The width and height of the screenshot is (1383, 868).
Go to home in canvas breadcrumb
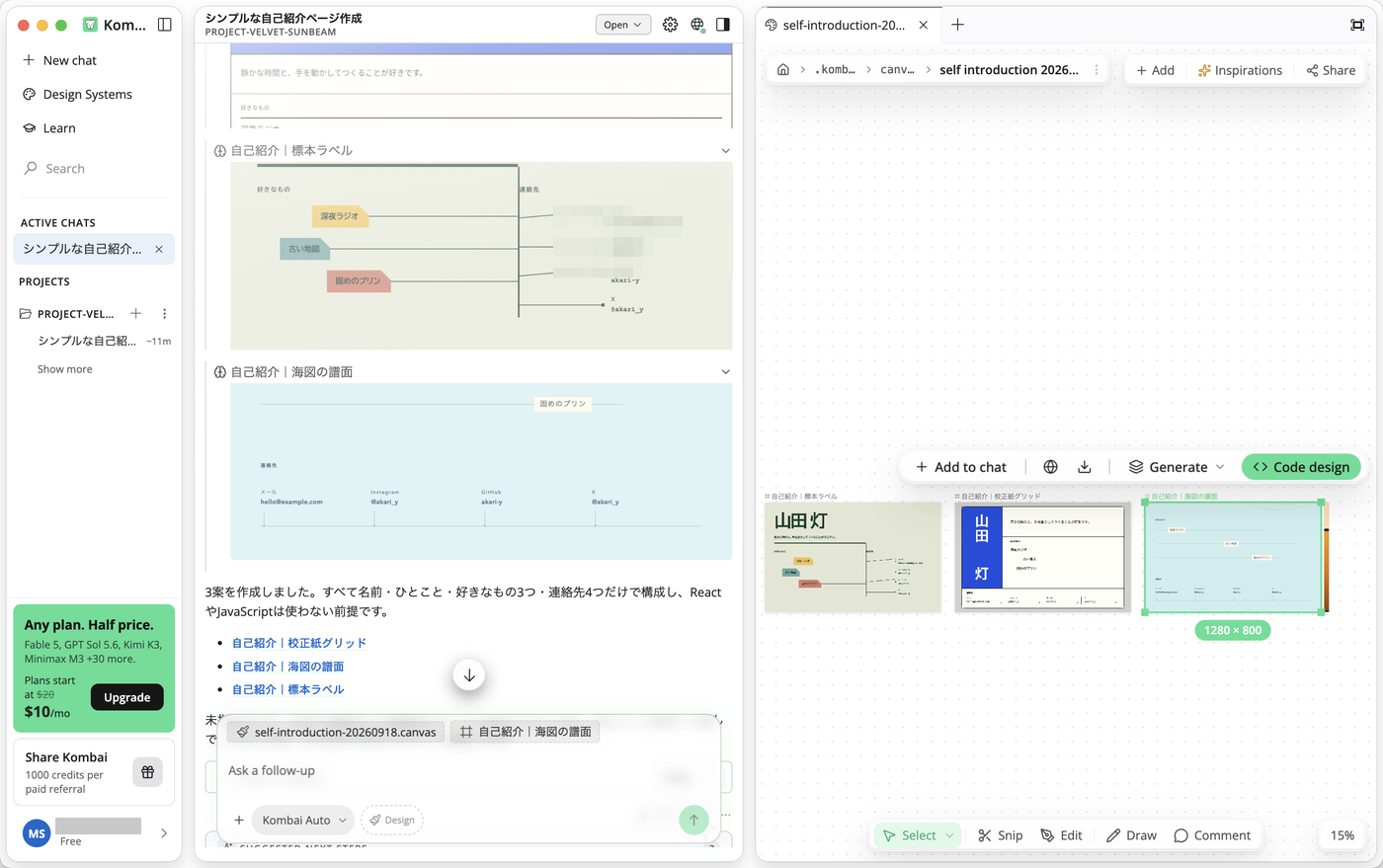pos(783,70)
